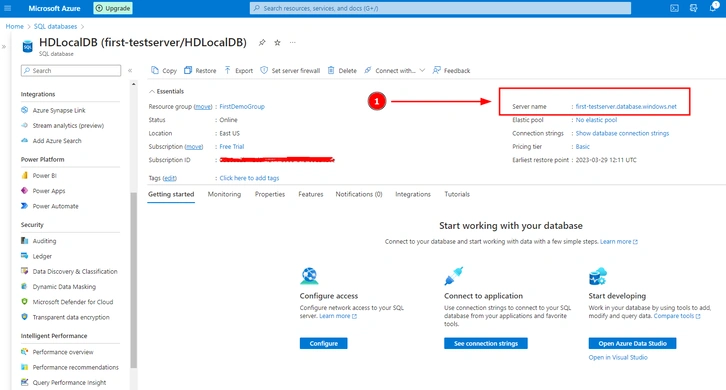726x390 pixels.
Task: Focus the sidebar Search field
Action: [x=71, y=70]
